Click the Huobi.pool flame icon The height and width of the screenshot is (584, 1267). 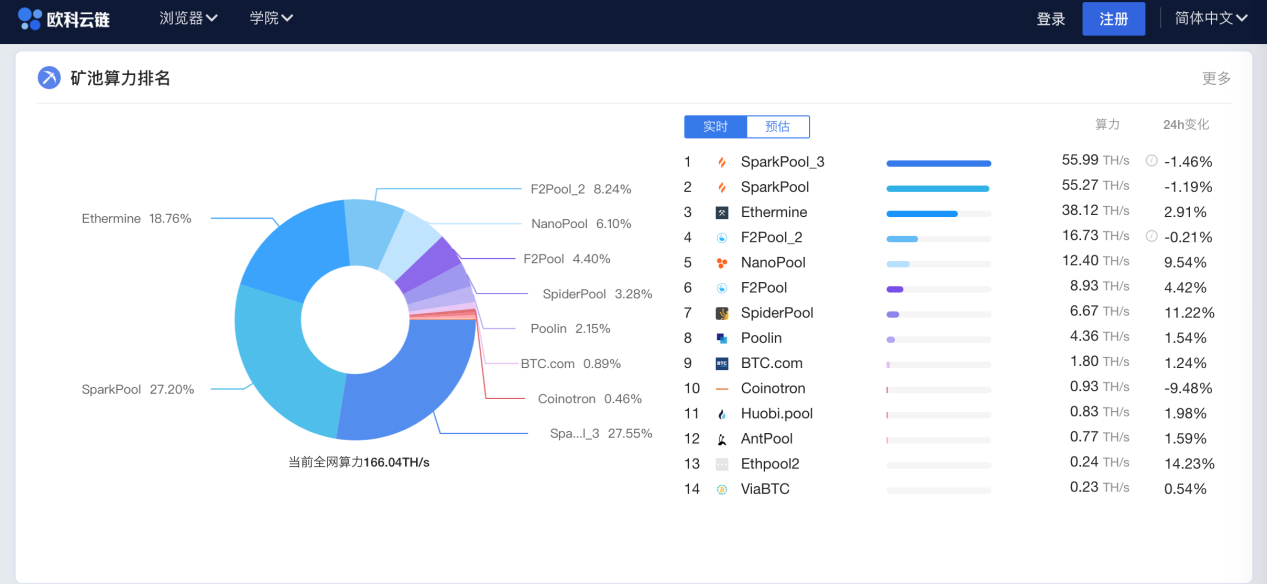[x=722, y=414]
